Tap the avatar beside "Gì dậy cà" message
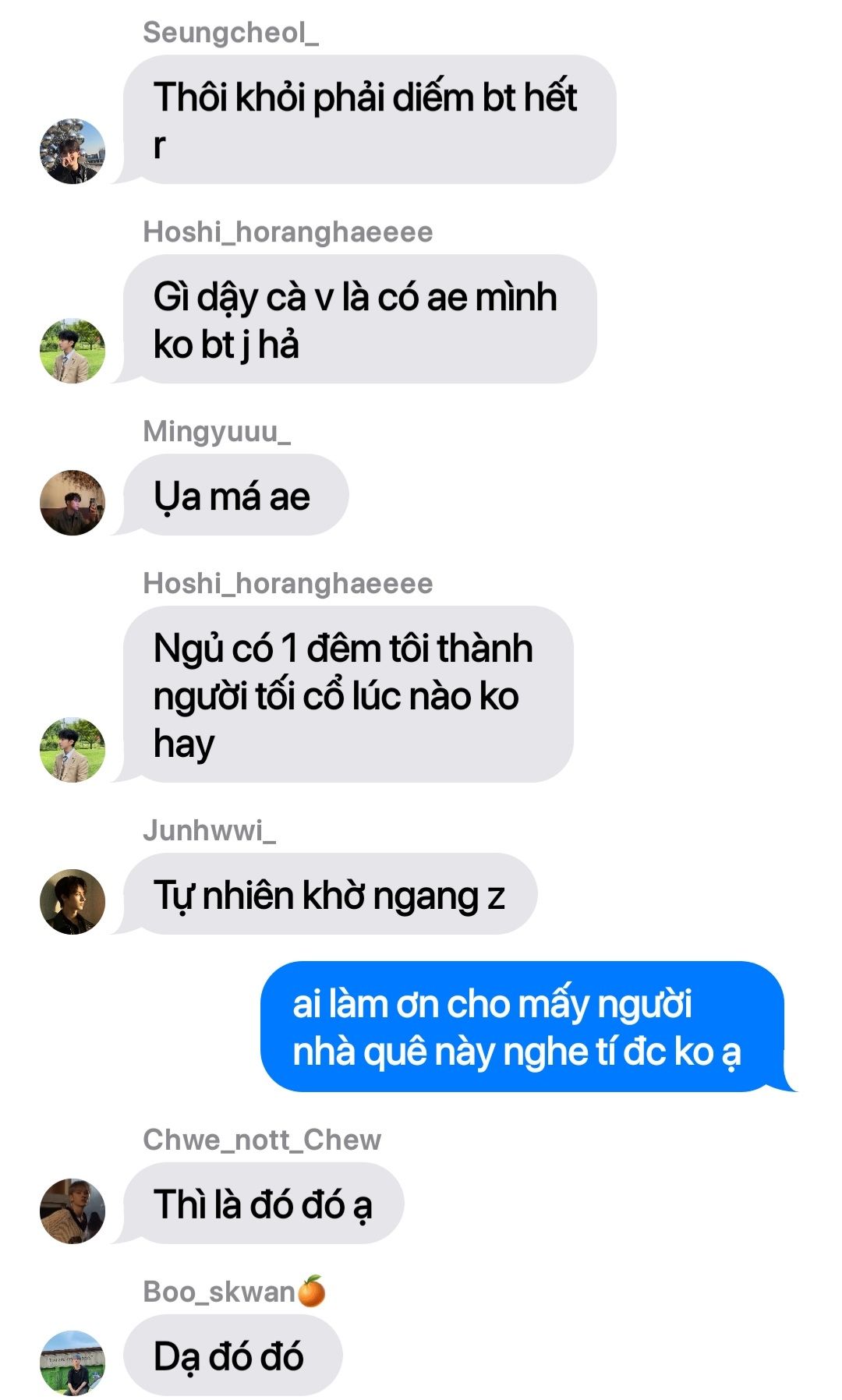The width and height of the screenshot is (842, 1400). [73, 351]
